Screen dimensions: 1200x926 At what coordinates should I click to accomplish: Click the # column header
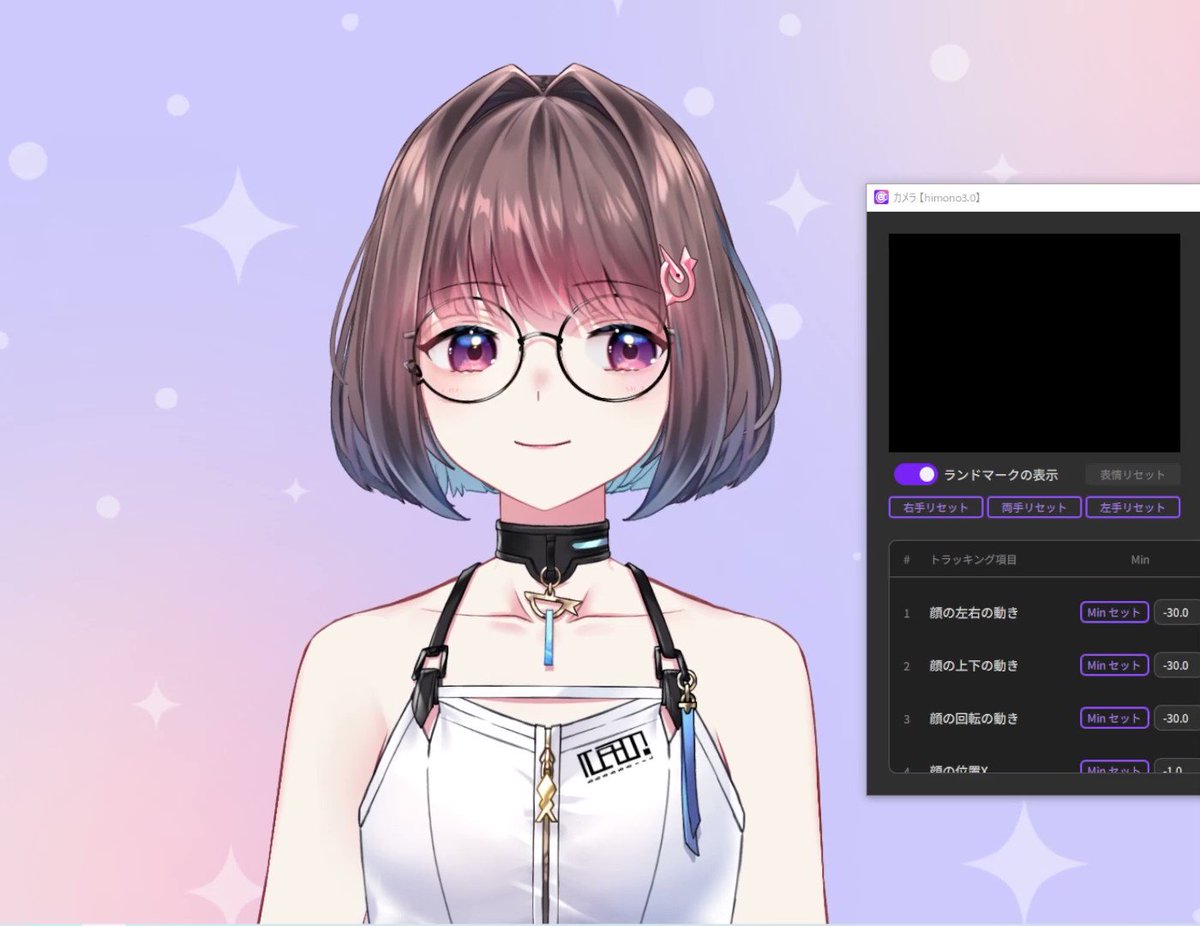tap(907, 560)
